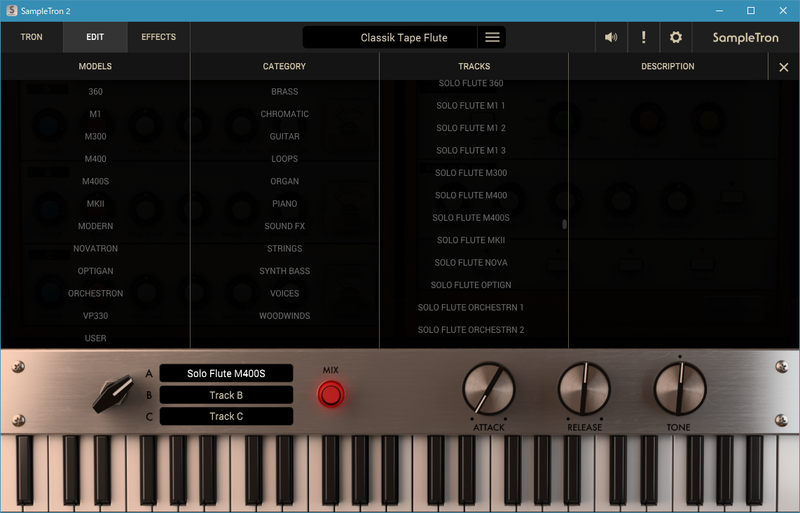Load the SOLO FLUTE OPTIGN track
Image resolution: width=800 pixels, height=513 pixels.
(471, 285)
